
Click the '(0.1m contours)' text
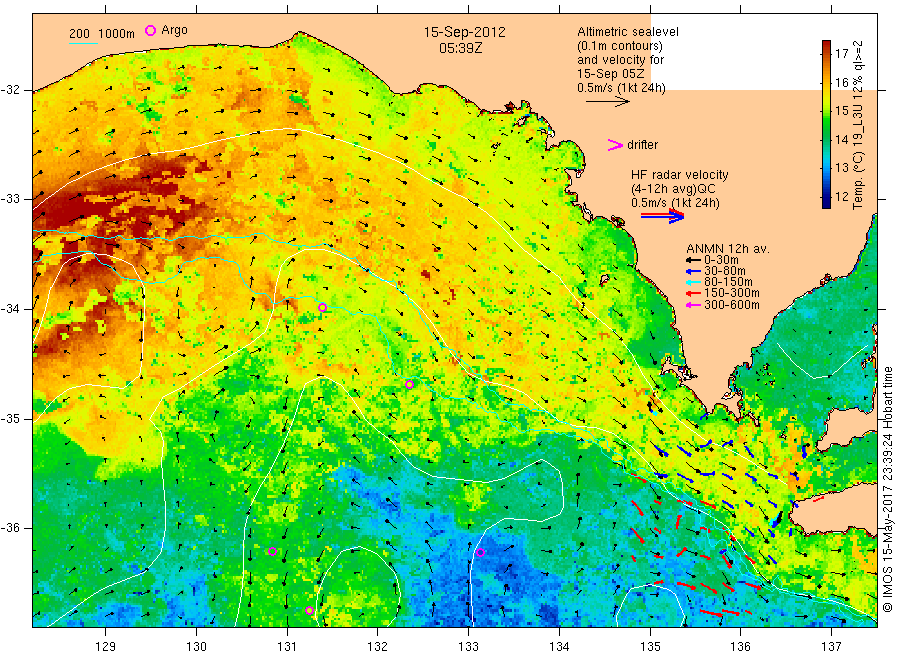coord(620,46)
